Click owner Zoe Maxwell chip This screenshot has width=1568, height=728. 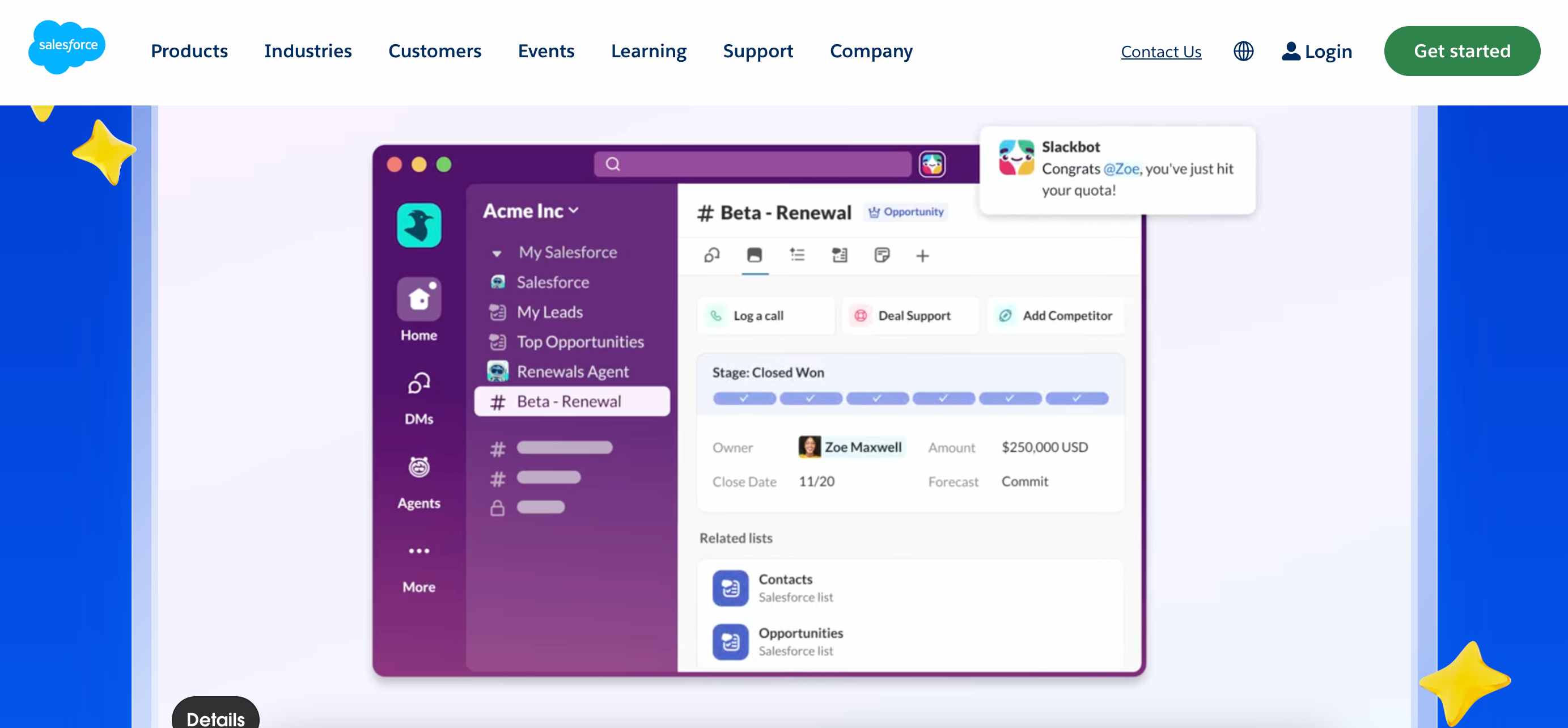pos(851,447)
